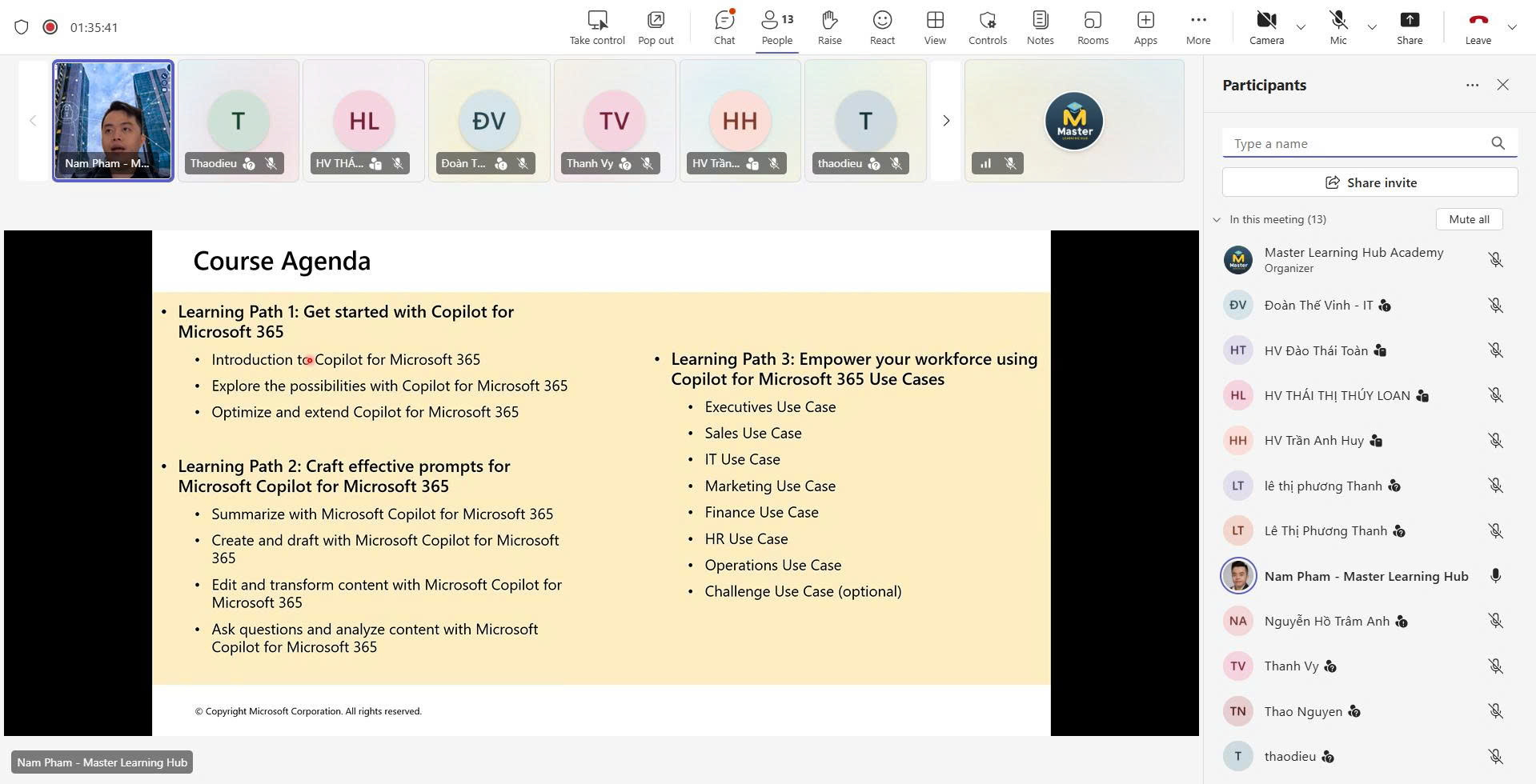Switch to the People tab
Viewport: 1536px width, 784px height.
[776, 27]
